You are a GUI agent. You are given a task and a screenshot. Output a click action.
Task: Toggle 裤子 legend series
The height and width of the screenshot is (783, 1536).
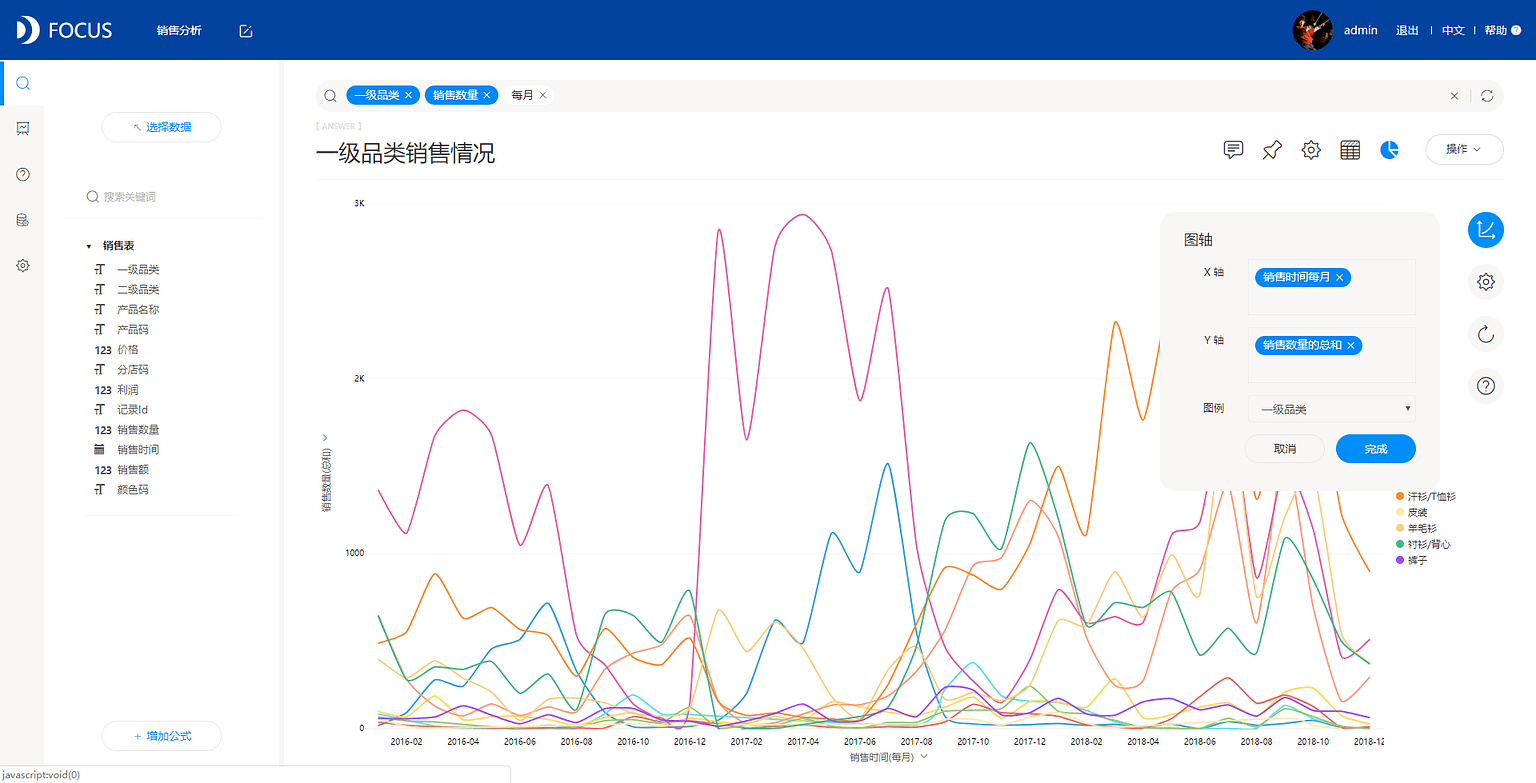[x=1412, y=560]
